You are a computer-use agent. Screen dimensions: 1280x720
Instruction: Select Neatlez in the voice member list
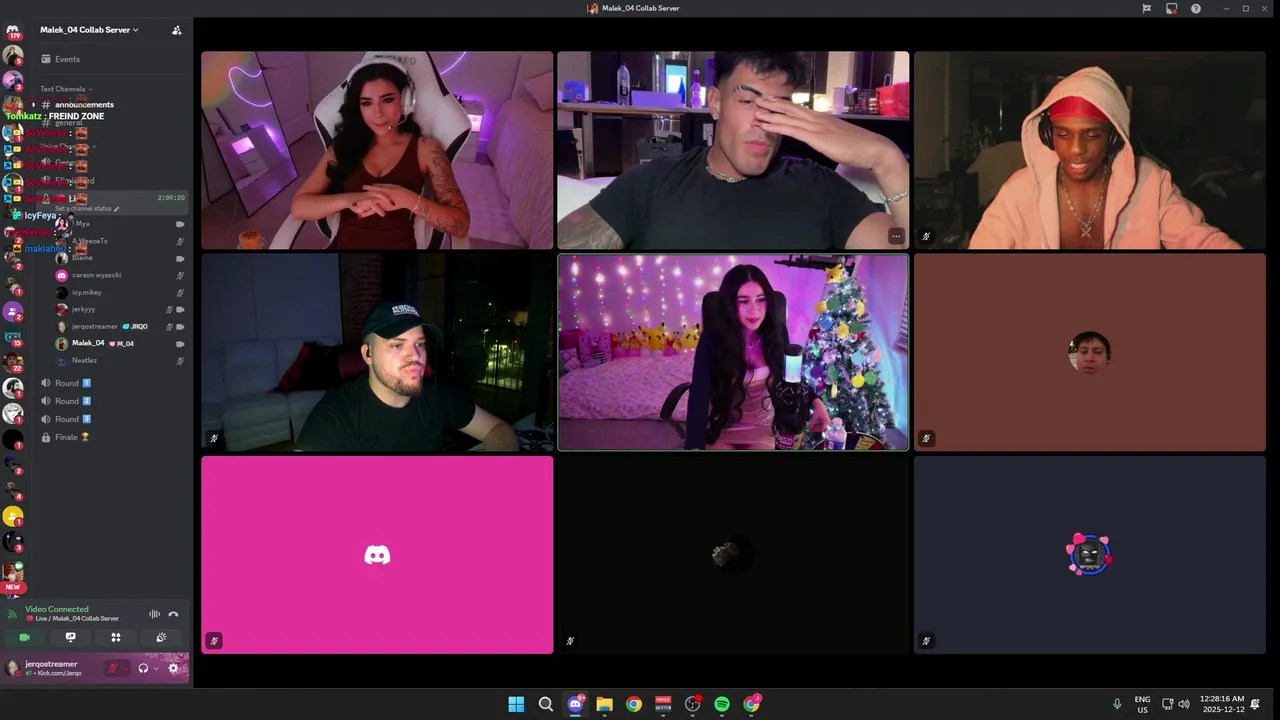click(120, 360)
